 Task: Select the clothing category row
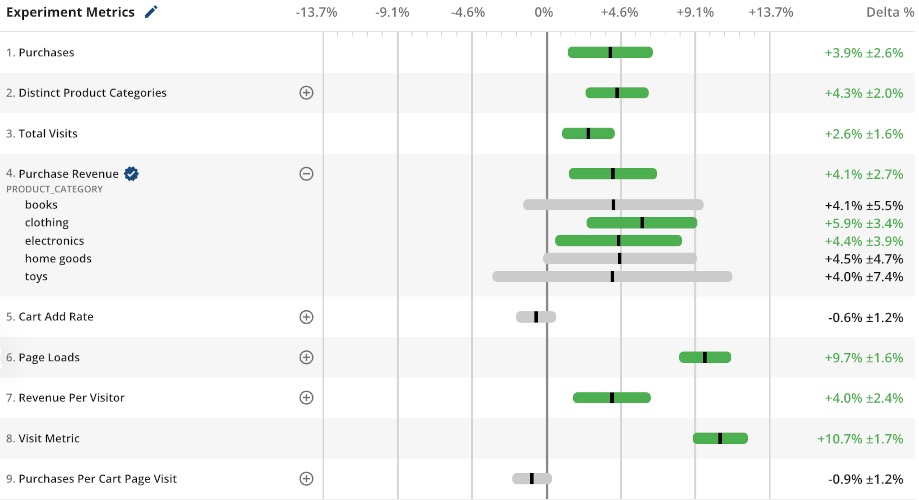pos(47,223)
